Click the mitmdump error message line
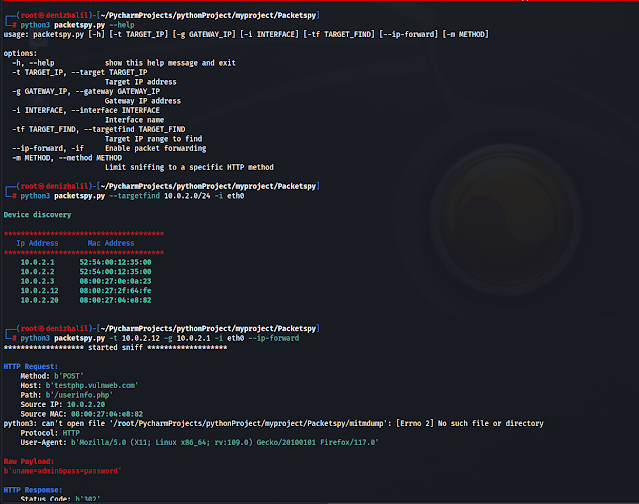 point(273,424)
